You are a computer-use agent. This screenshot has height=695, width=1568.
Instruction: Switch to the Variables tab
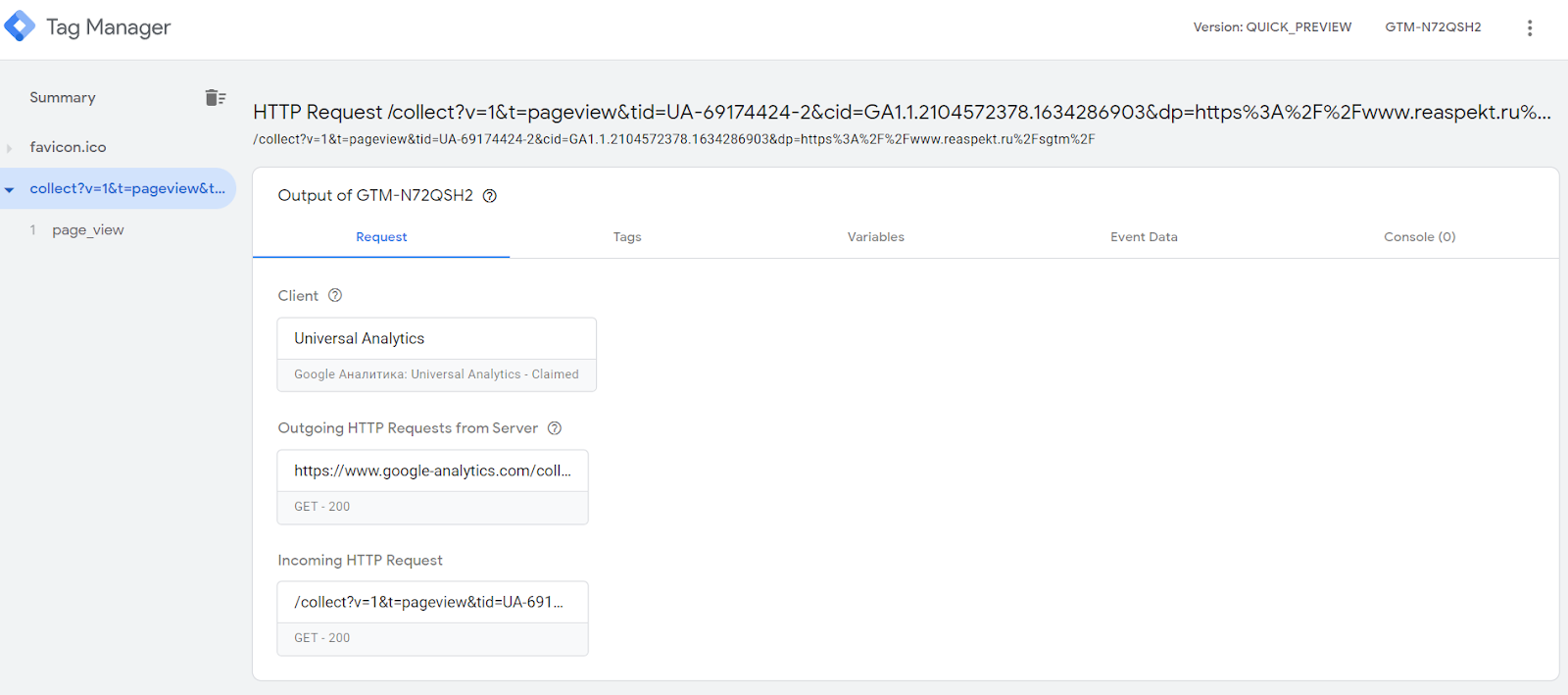point(875,237)
